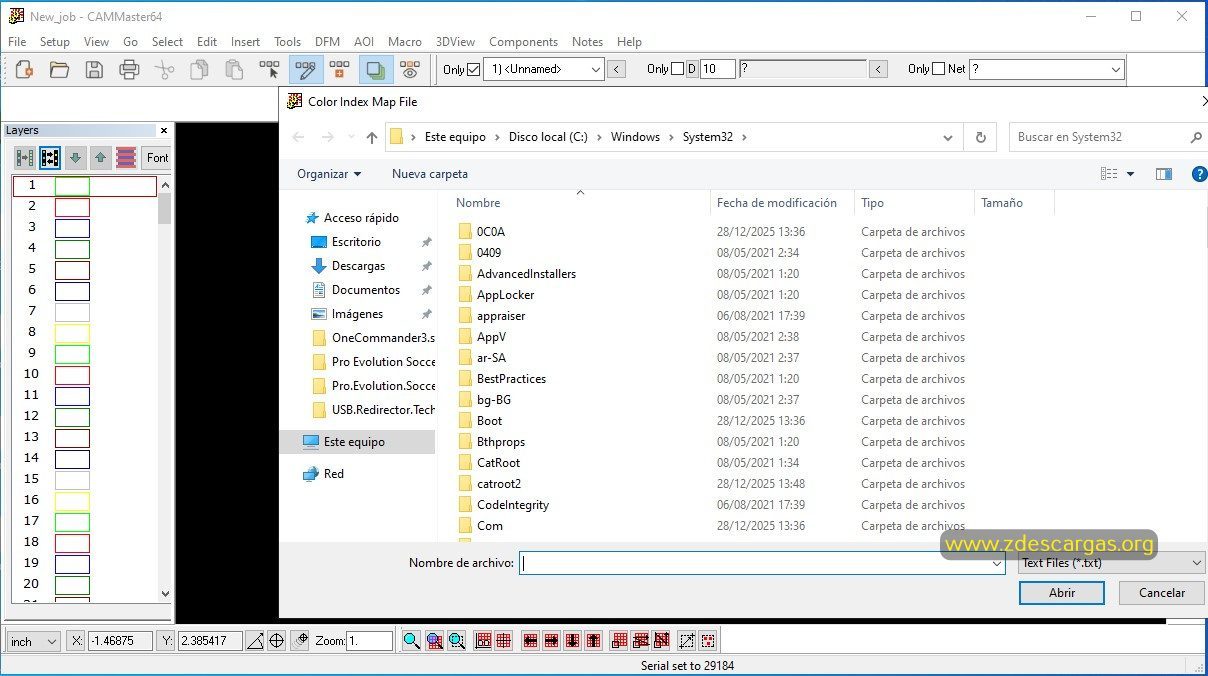Toggle the Only D-code checkbox
Viewport: 1208px width, 676px height.
click(677, 69)
